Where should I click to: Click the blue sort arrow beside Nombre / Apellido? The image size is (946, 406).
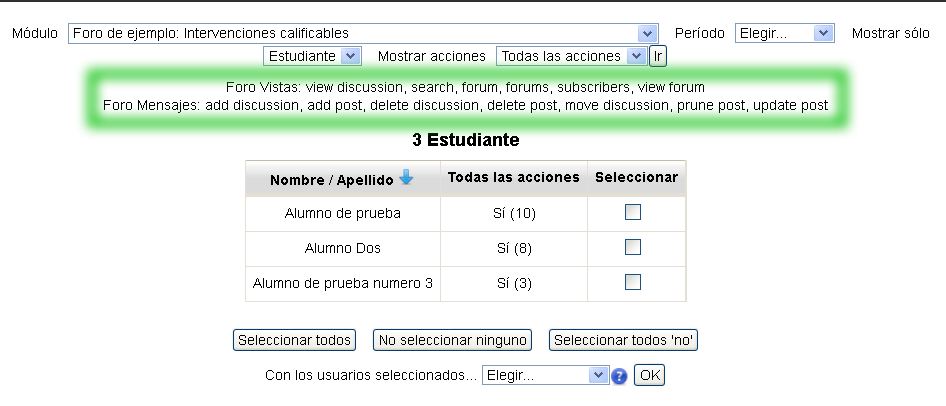pyautogui.click(x=405, y=178)
